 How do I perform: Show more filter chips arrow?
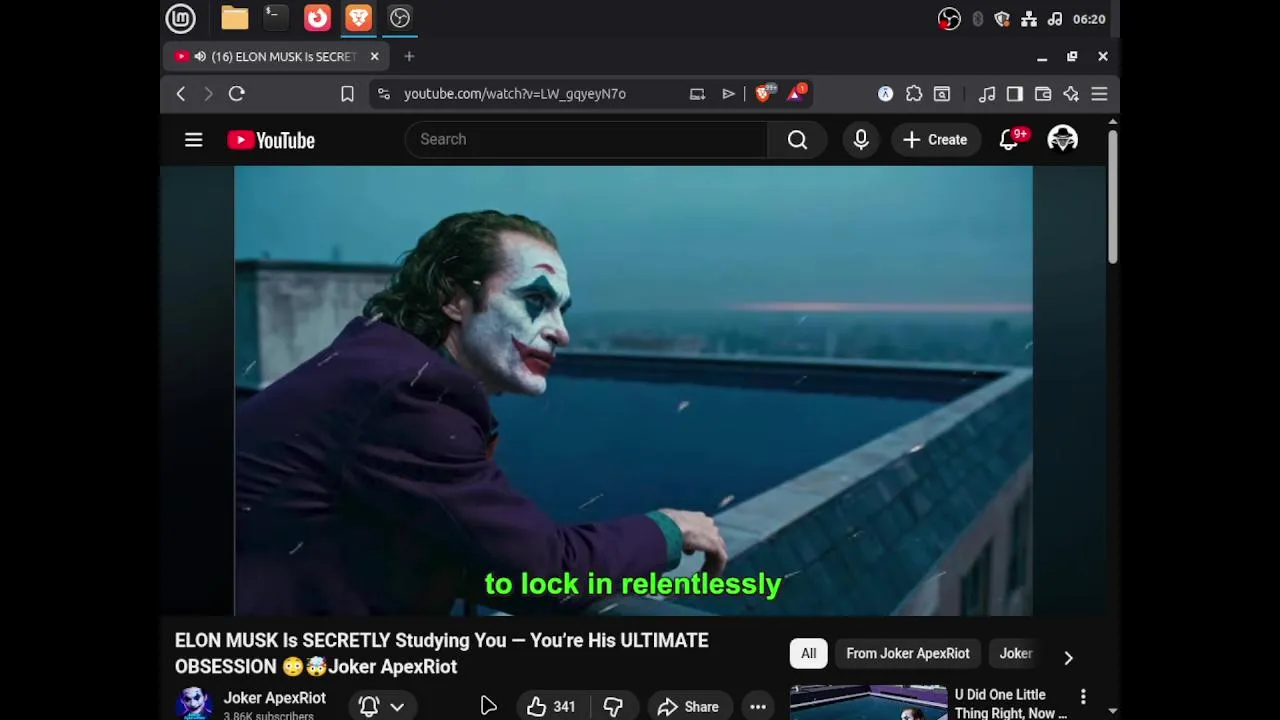click(1068, 657)
